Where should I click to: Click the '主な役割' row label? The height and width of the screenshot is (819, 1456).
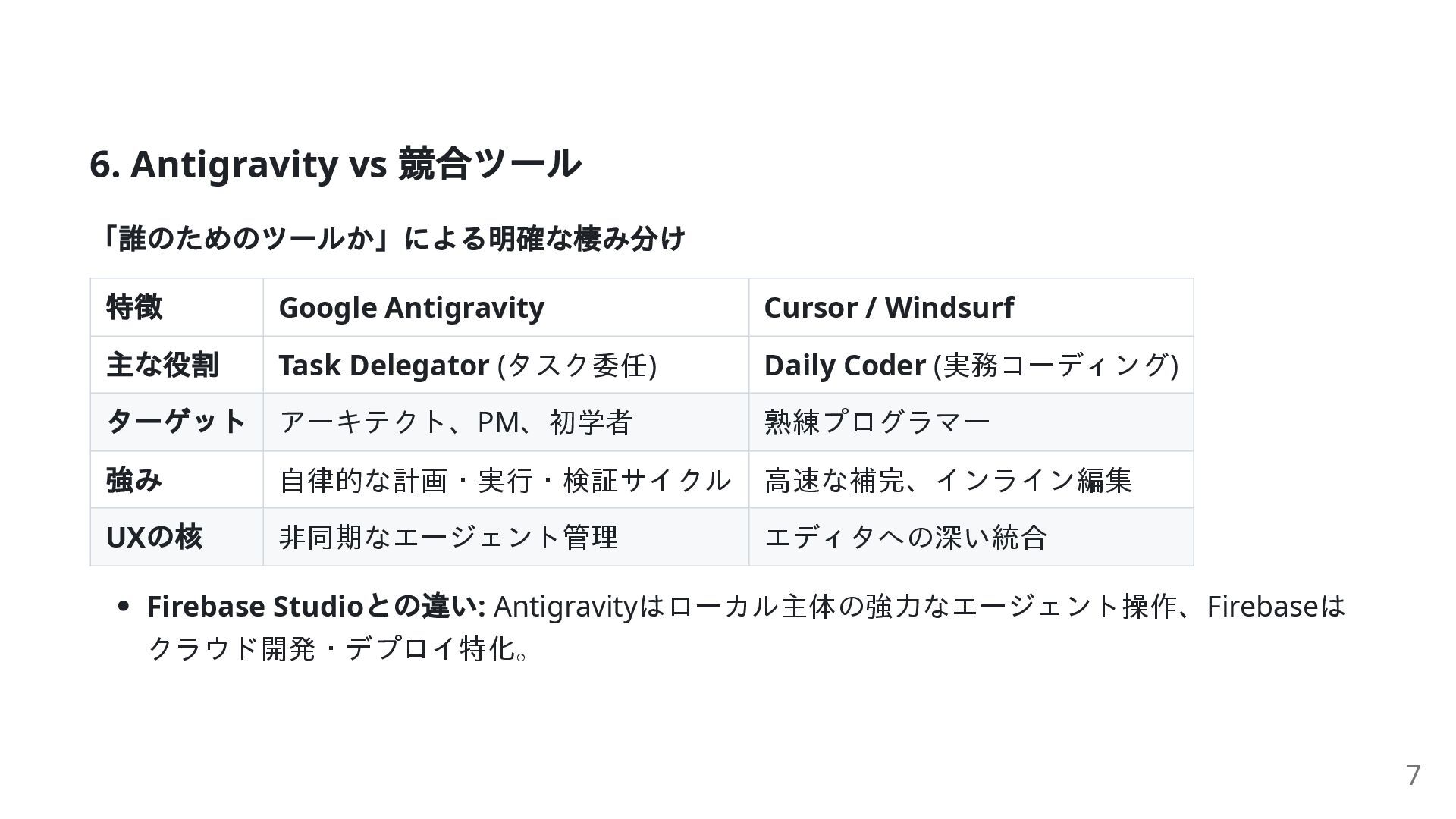162,365
